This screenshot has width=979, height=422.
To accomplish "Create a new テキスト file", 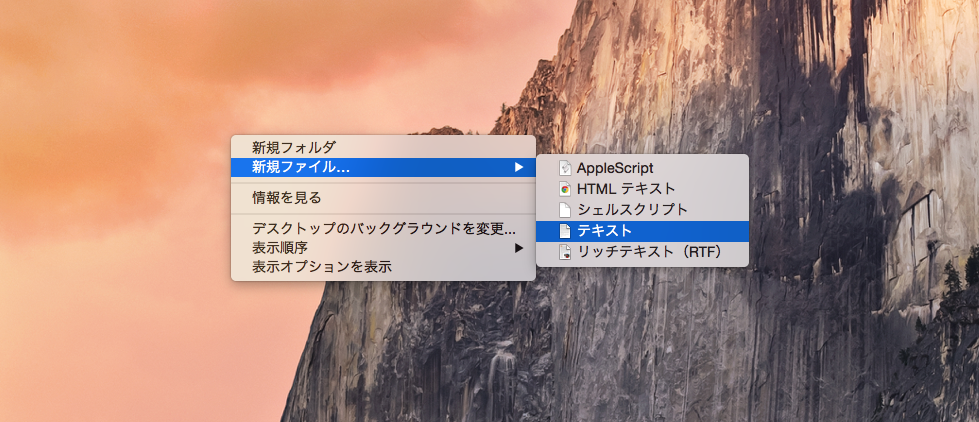I will click(x=642, y=231).
